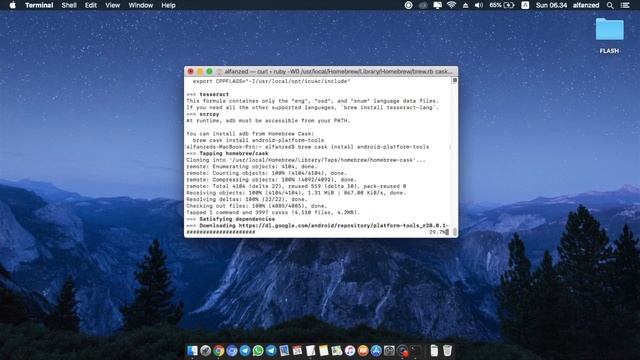Viewport: 640px width, 360px height.
Task: Launch Google Chrome from Dock
Action: point(218,350)
